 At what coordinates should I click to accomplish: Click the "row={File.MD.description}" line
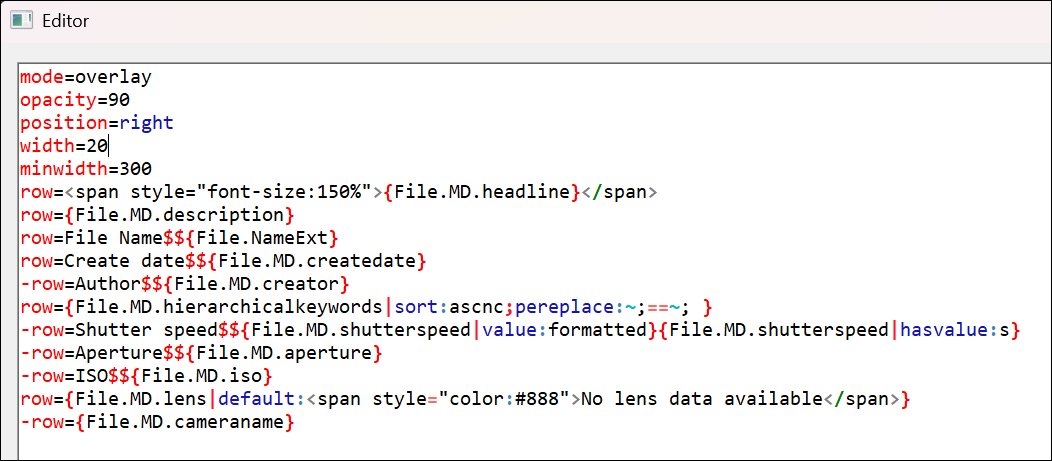point(157,215)
